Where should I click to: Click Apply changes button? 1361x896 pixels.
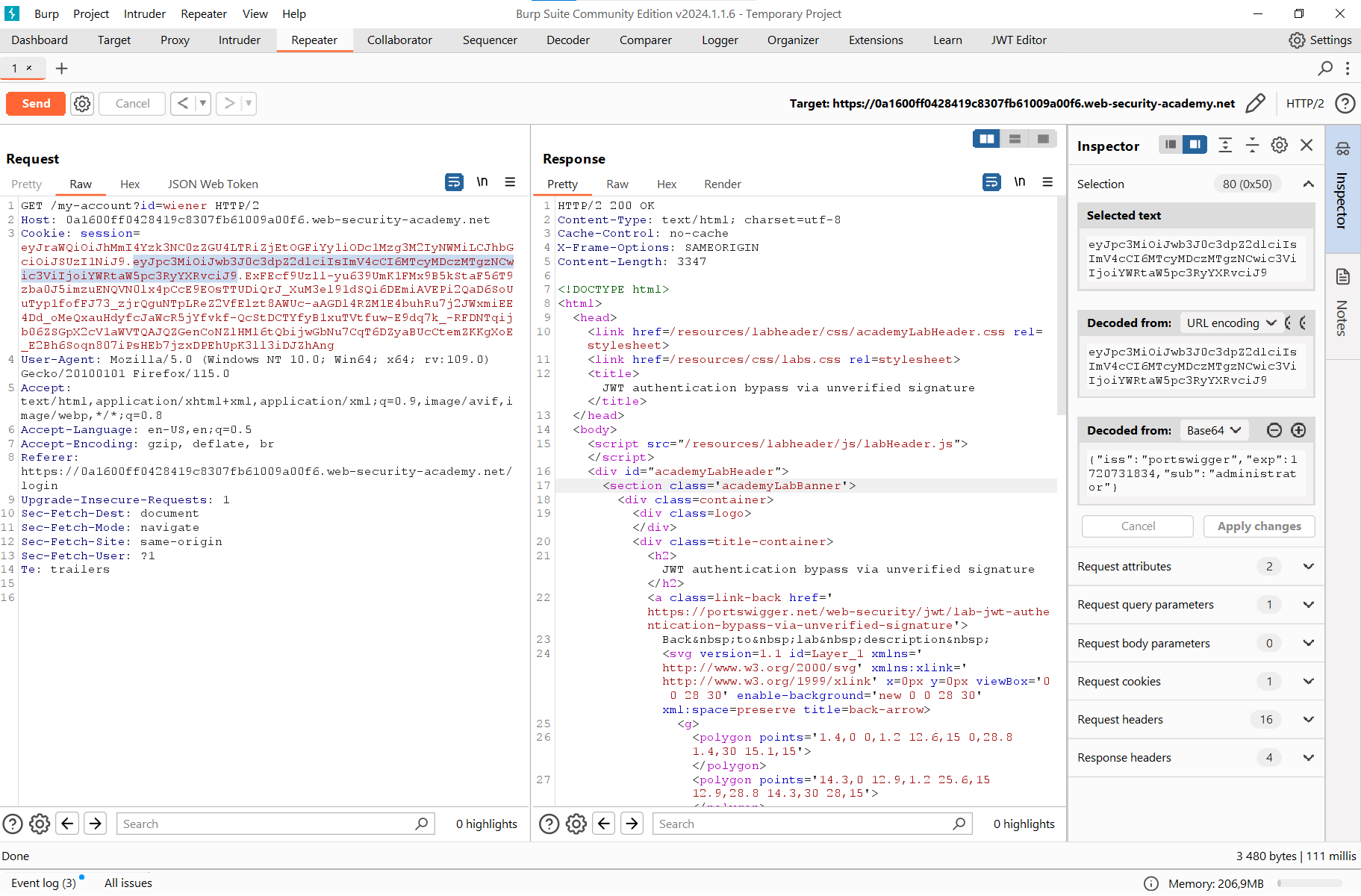pos(1259,526)
